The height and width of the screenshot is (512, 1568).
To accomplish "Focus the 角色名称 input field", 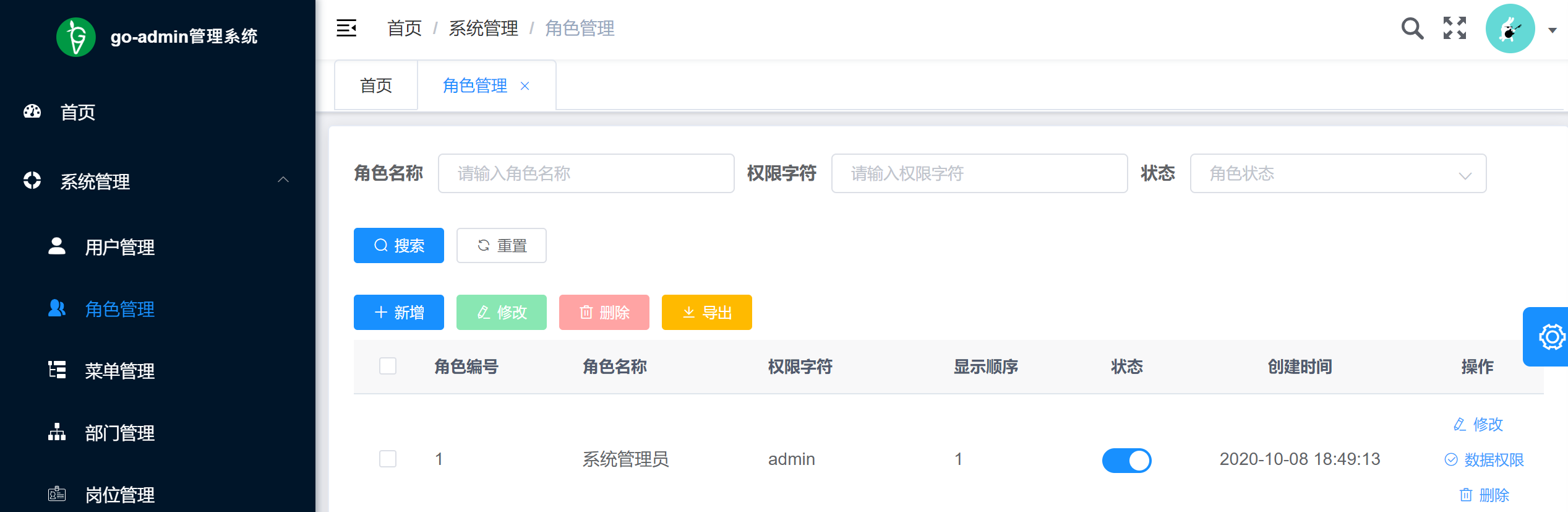I will click(585, 174).
